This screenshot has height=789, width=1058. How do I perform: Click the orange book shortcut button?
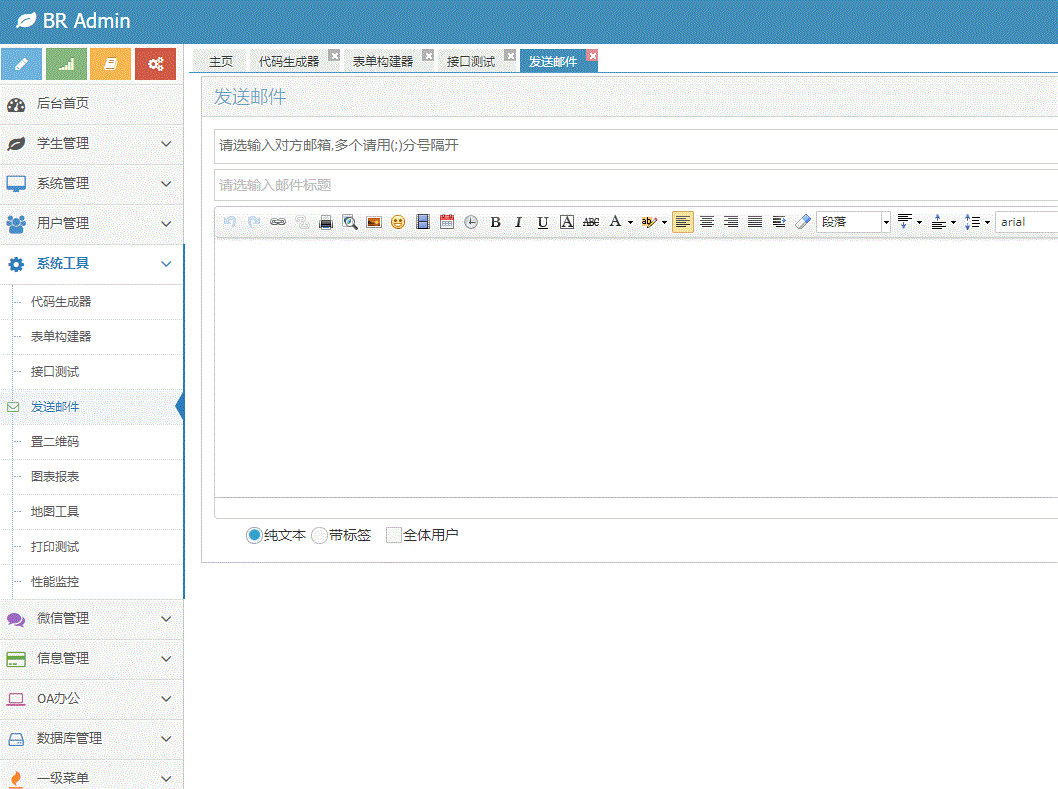(x=111, y=64)
